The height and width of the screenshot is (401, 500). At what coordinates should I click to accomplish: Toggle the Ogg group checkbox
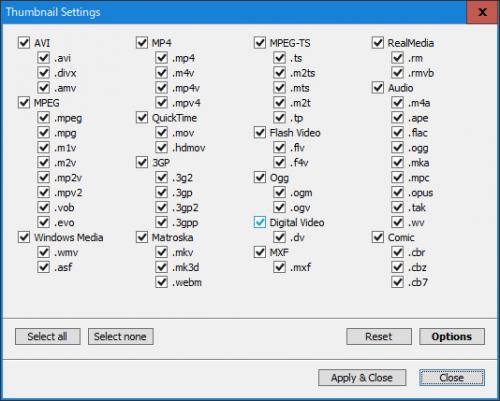coord(260,177)
